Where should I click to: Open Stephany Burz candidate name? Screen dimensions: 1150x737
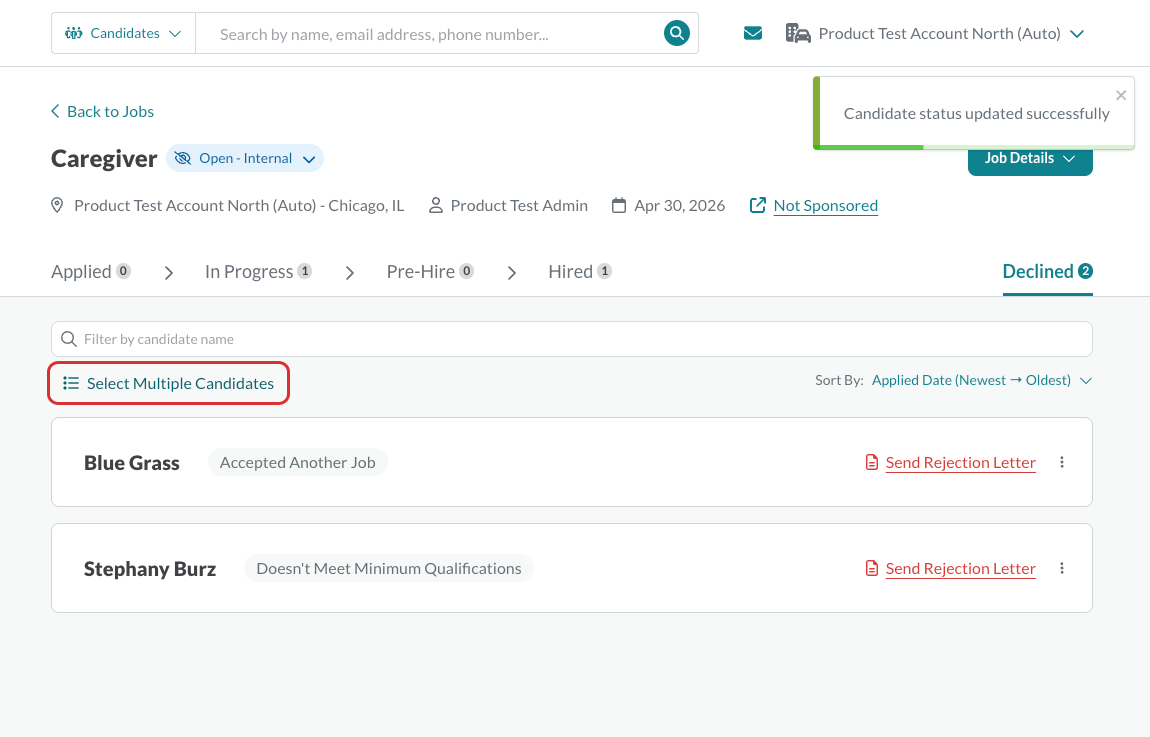point(150,569)
